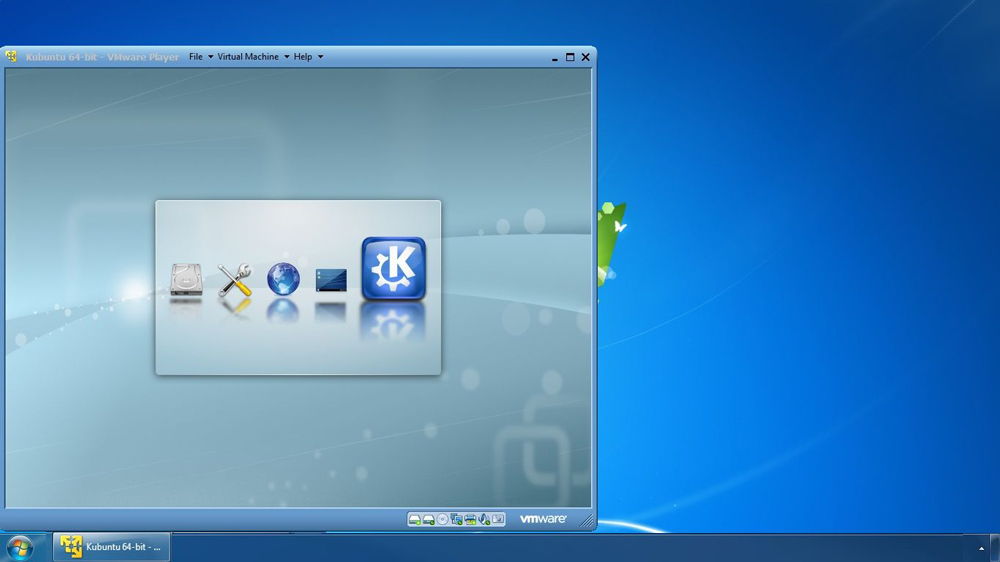
Task: Click the leftmost hard disk status icon
Action: coord(414,519)
